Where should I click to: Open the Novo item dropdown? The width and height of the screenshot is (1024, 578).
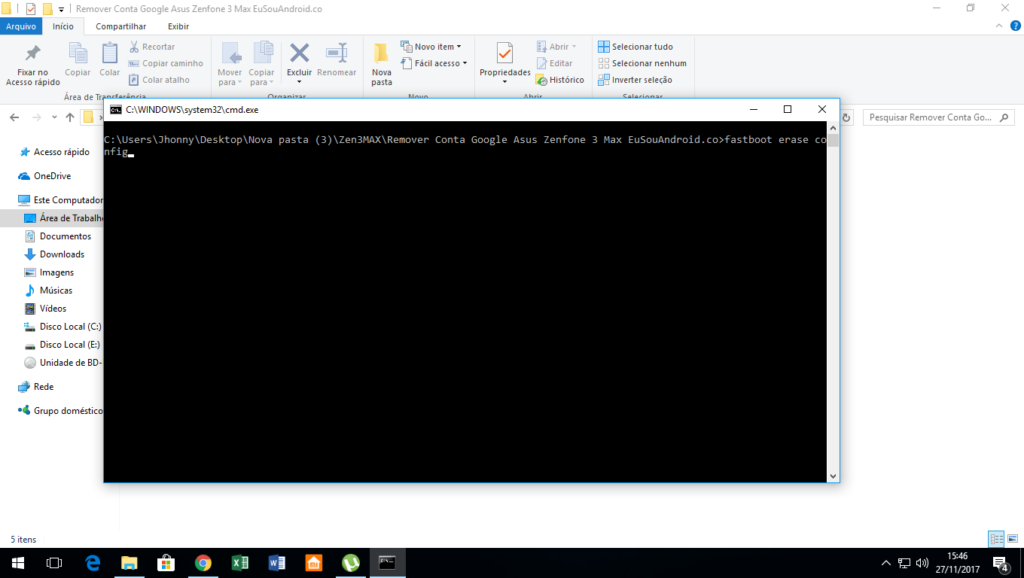click(x=431, y=47)
